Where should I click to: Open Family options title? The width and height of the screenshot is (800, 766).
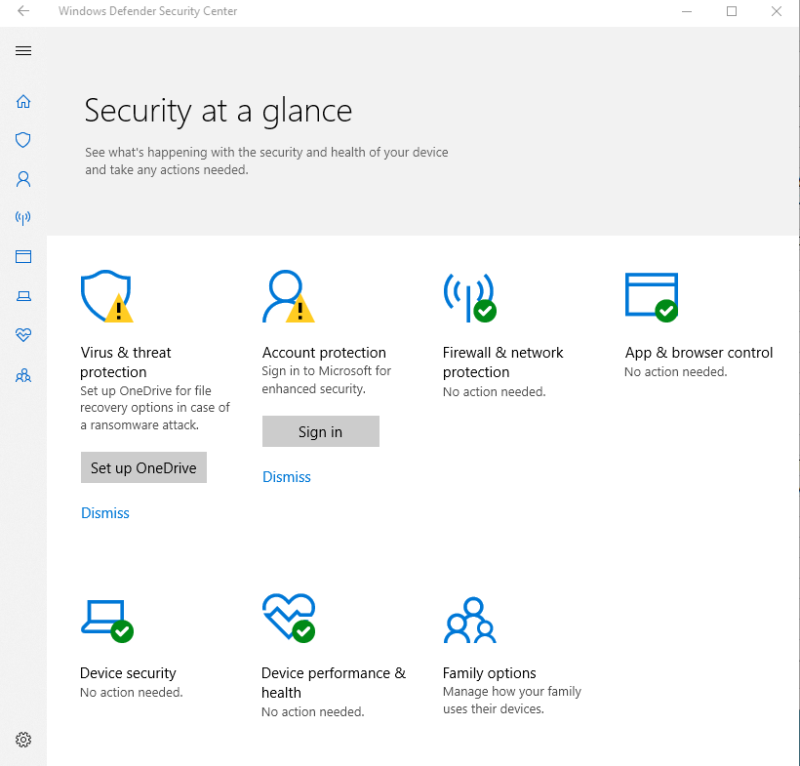click(x=489, y=673)
